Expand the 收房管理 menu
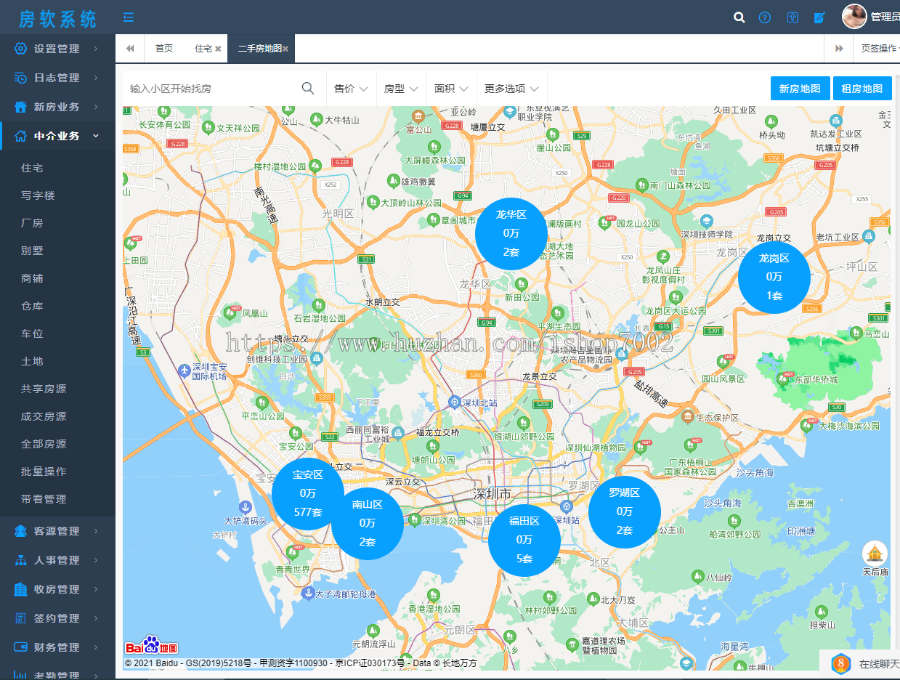Viewport: 900px width, 680px height. click(57, 589)
